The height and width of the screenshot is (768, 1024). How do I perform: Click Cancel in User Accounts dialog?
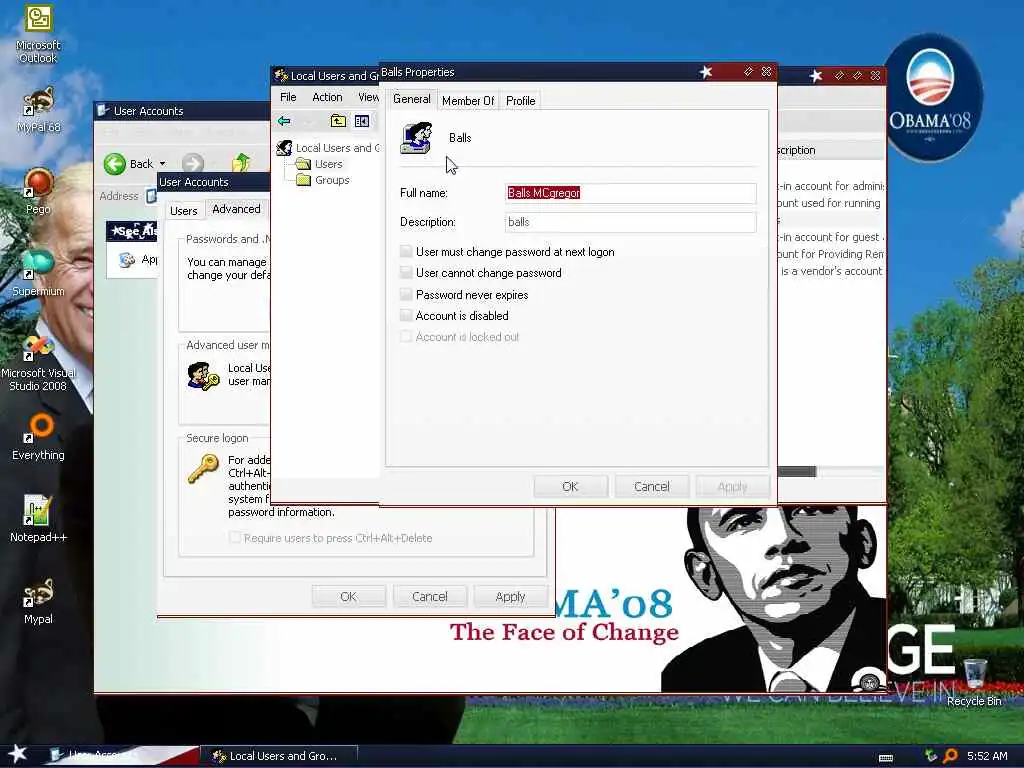[430, 596]
